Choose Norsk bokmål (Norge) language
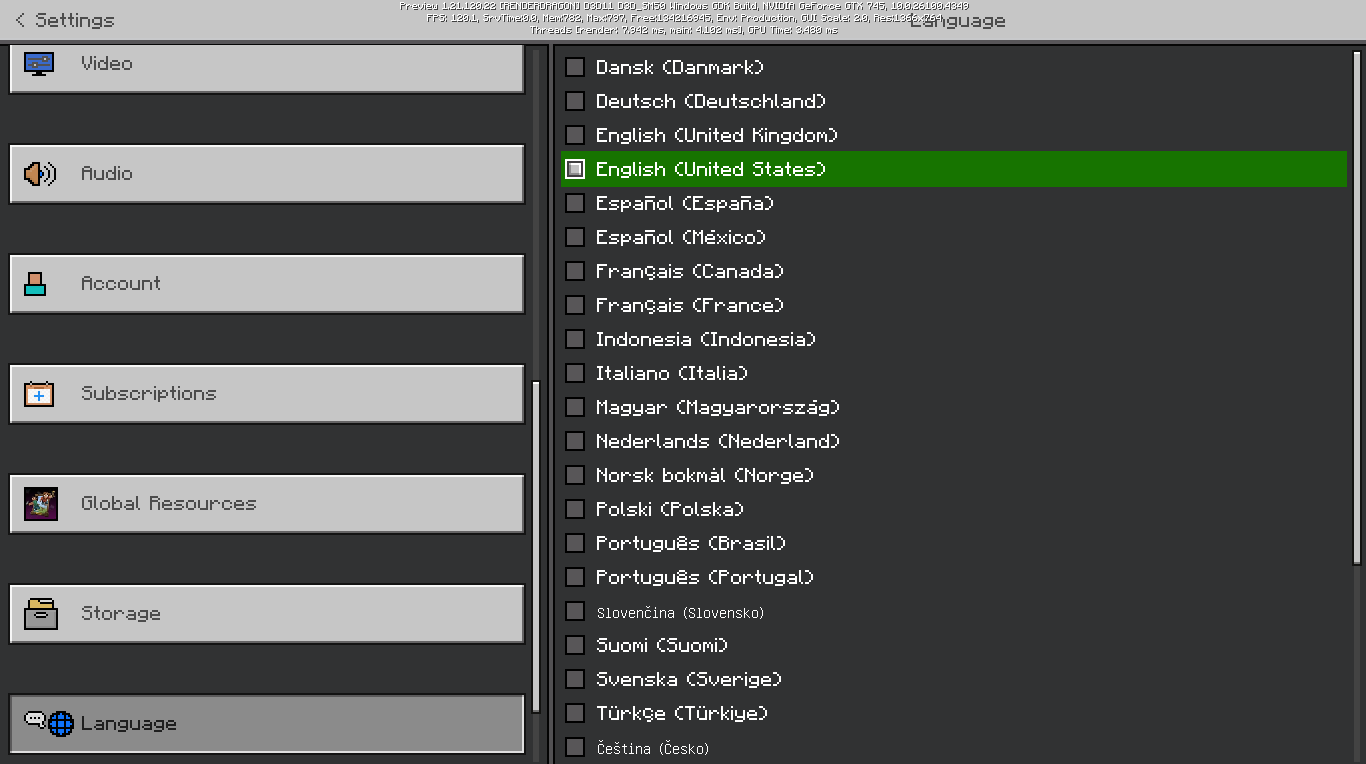 (954, 475)
